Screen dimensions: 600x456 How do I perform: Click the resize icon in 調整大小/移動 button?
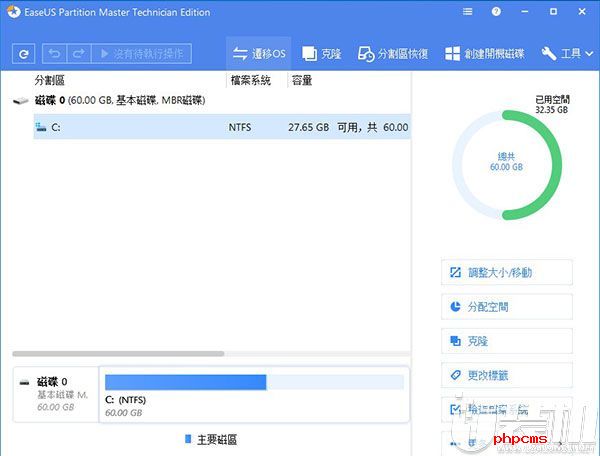(455, 272)
